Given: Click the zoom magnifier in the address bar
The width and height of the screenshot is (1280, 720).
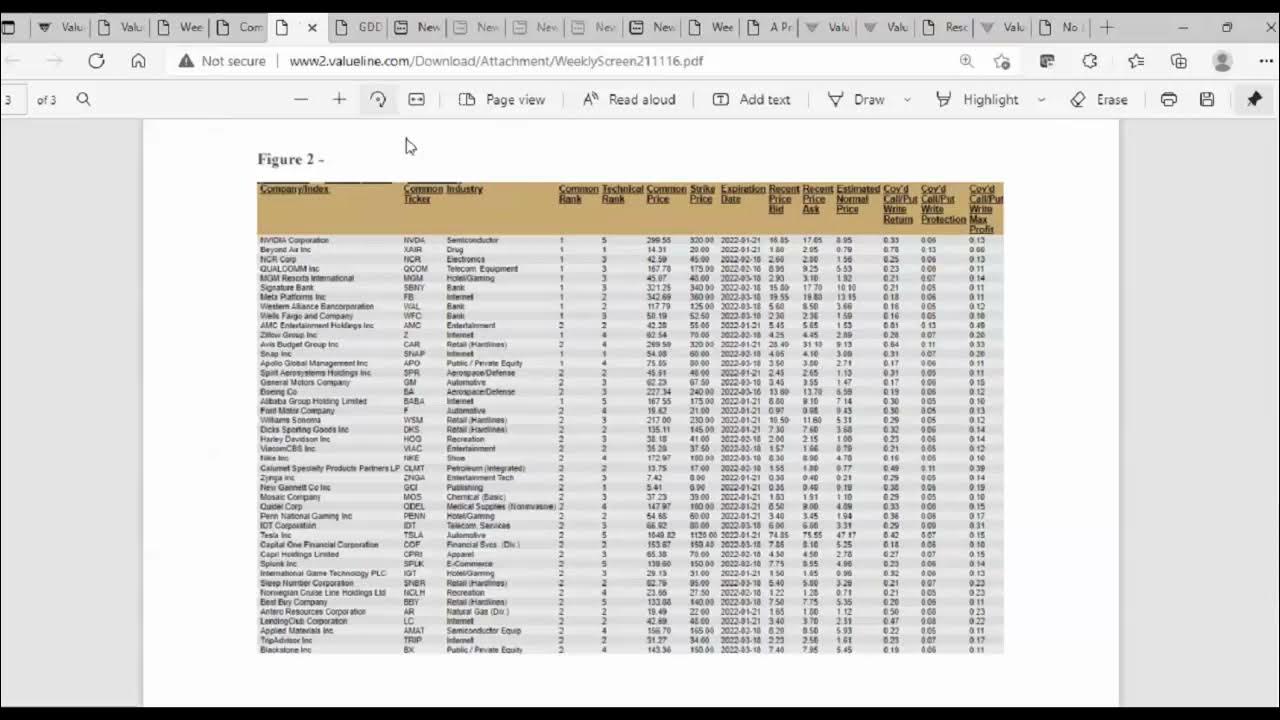Looking at the screenshot, I should click(966, 61).
